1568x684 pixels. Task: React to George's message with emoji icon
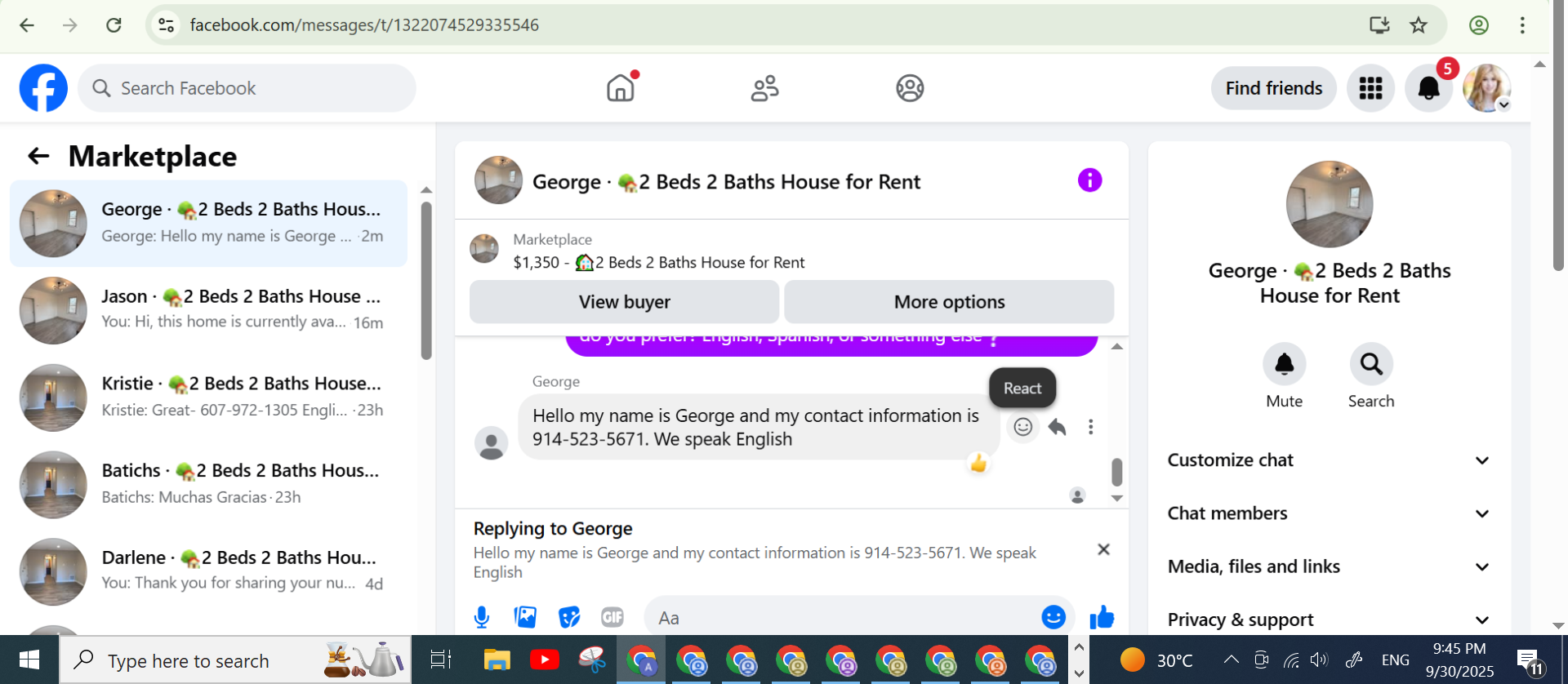1022,427
